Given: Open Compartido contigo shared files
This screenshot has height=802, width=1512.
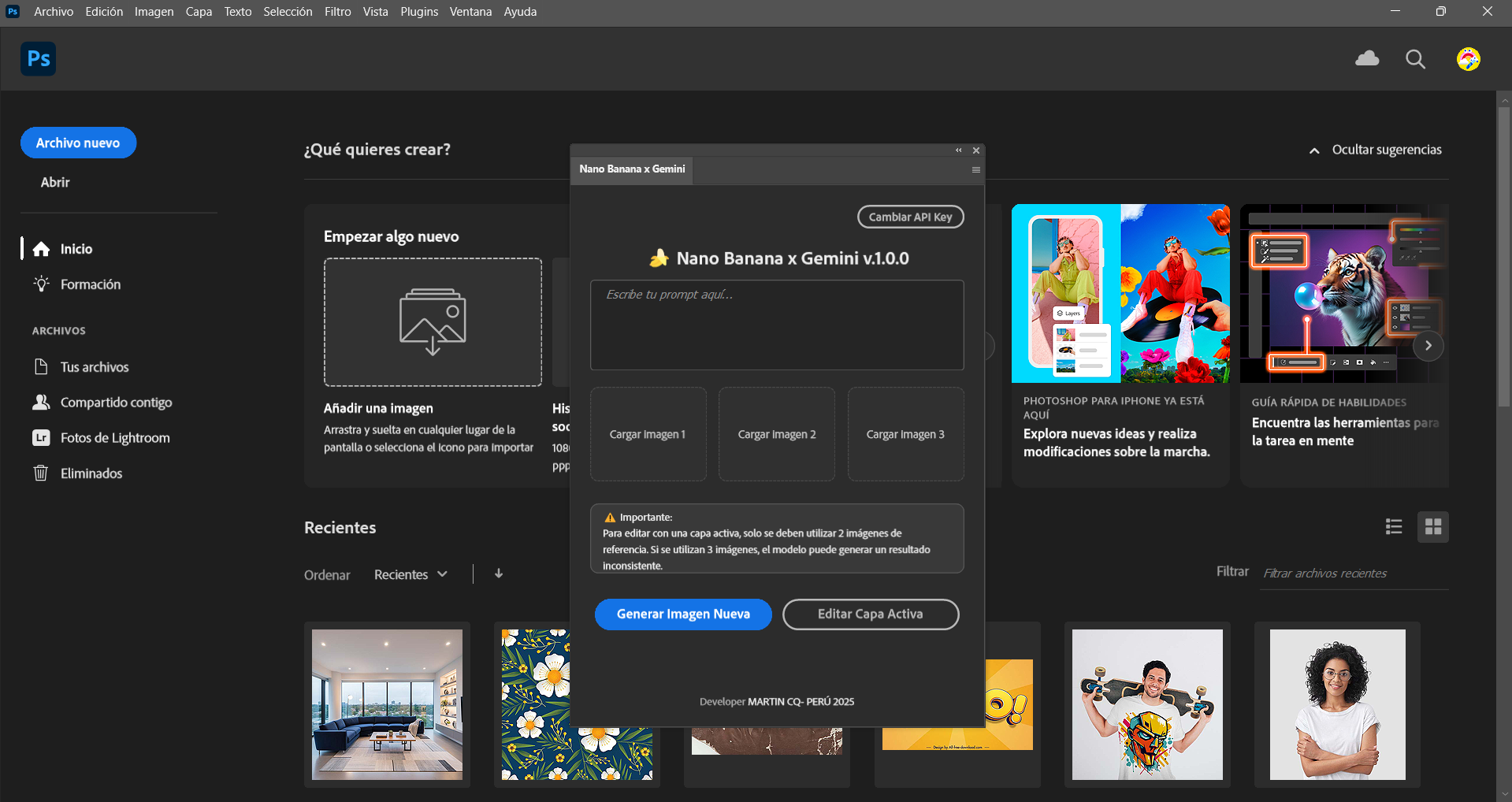Looking at the screenshot, I should 102,403.
